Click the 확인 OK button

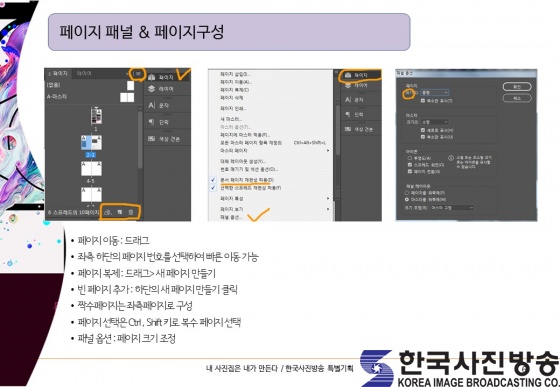(x=517, y=87)
